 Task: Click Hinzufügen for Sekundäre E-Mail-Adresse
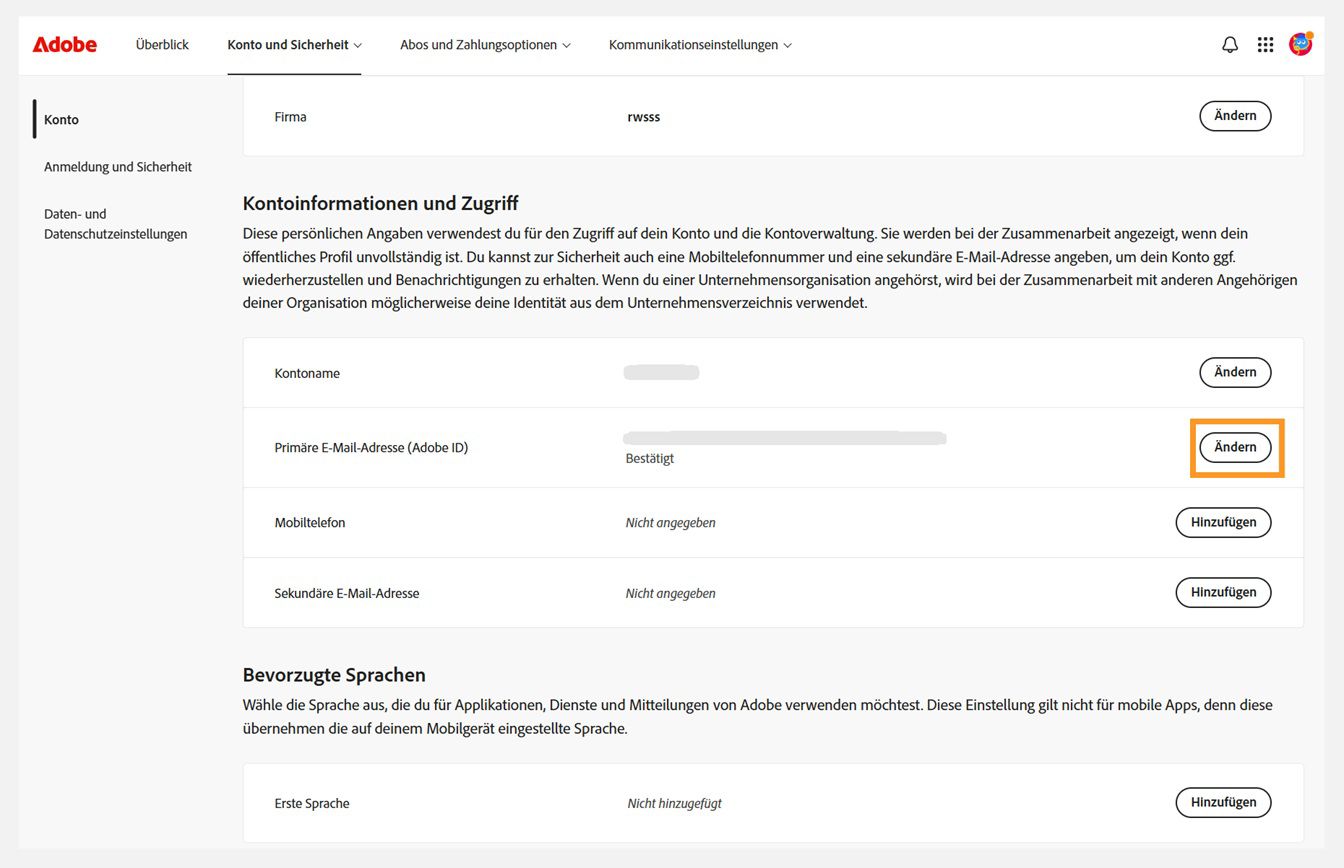coord(1223,592)
